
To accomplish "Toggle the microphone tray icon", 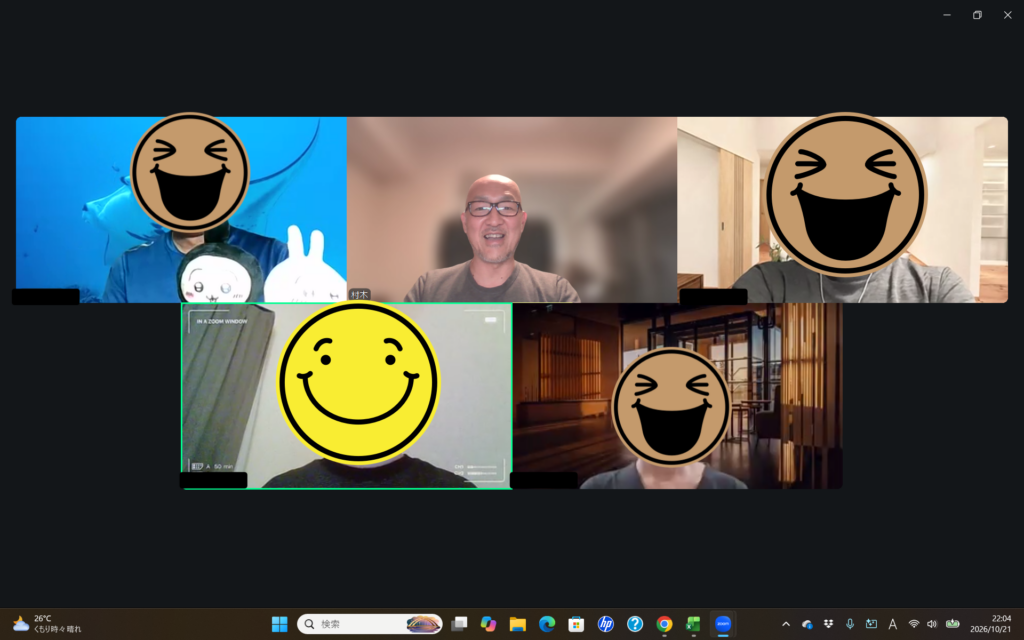I will tap(850, 624).
